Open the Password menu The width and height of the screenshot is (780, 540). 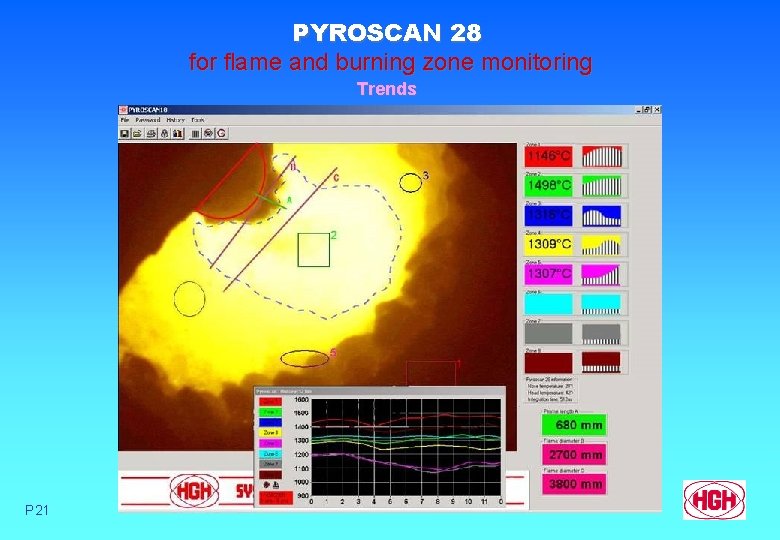(148, 120)
